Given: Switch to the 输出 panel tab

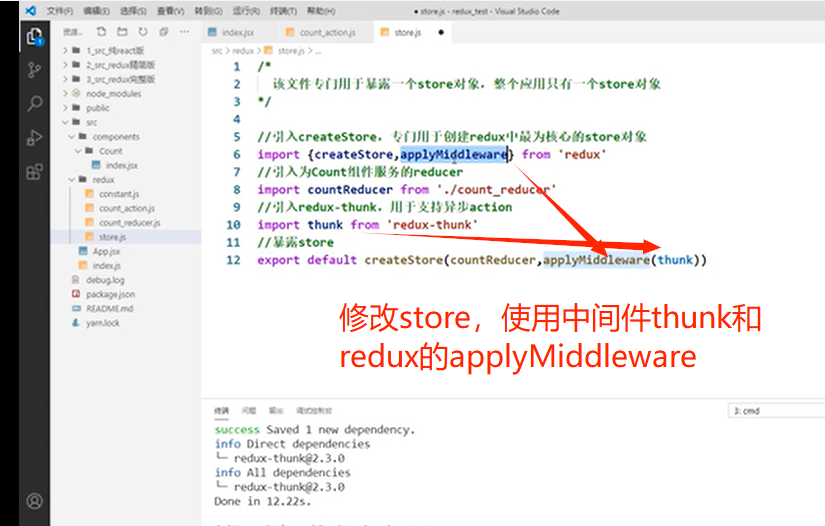Looking at the screenshot, I should pos(276,410).
